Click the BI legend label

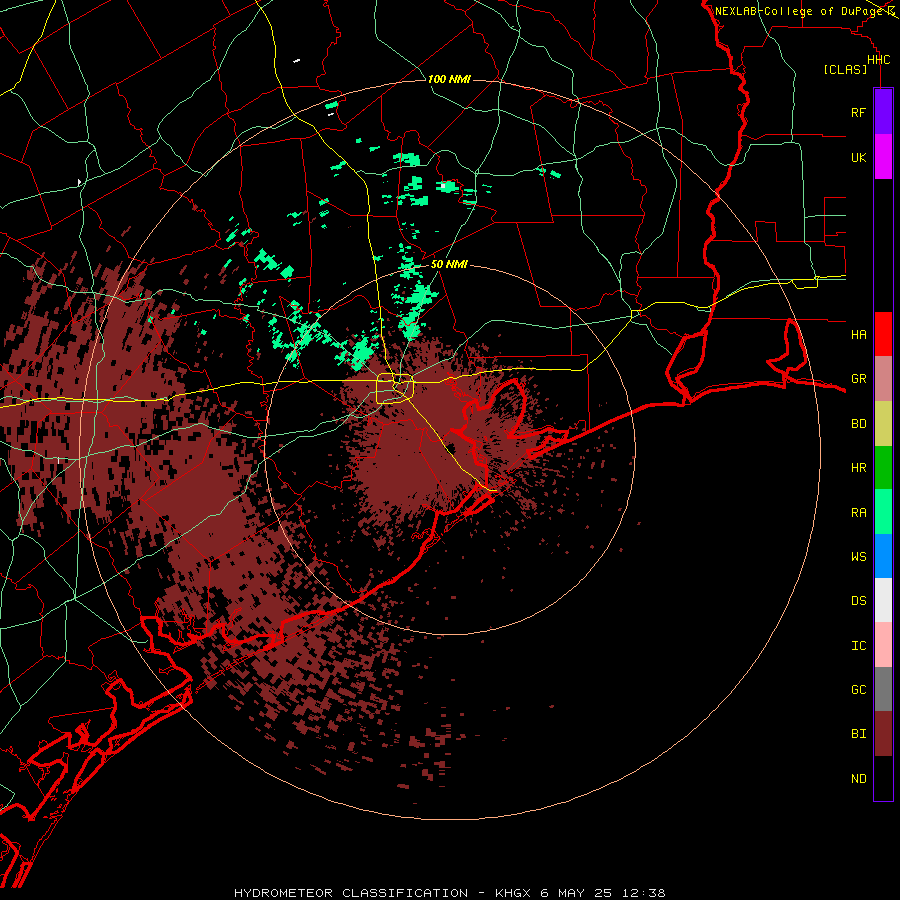858,734
